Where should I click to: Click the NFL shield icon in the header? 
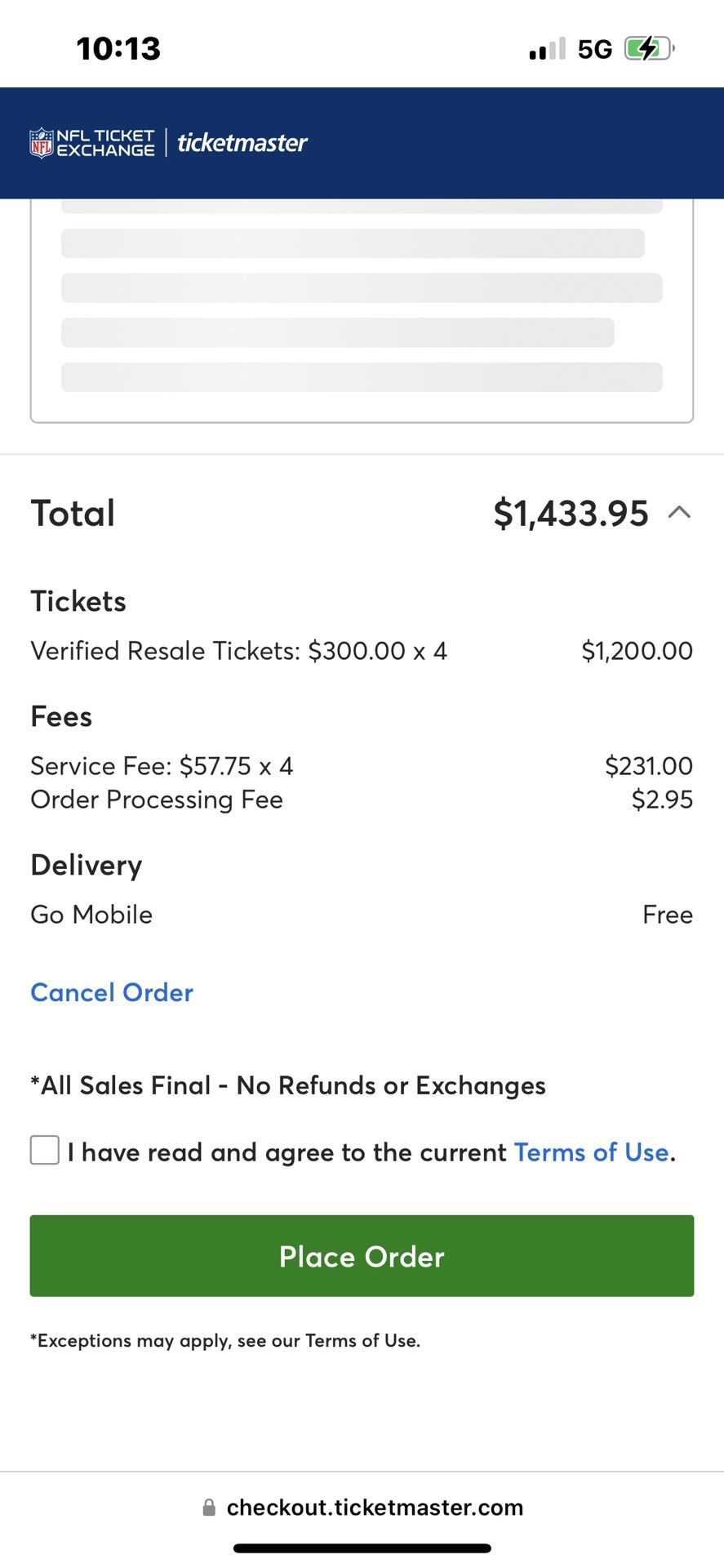coord(41,142)
